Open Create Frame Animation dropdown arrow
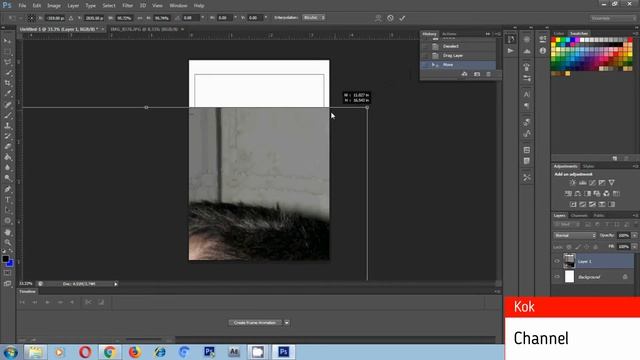This screenshot has height=360, width=640. (287, 323)
